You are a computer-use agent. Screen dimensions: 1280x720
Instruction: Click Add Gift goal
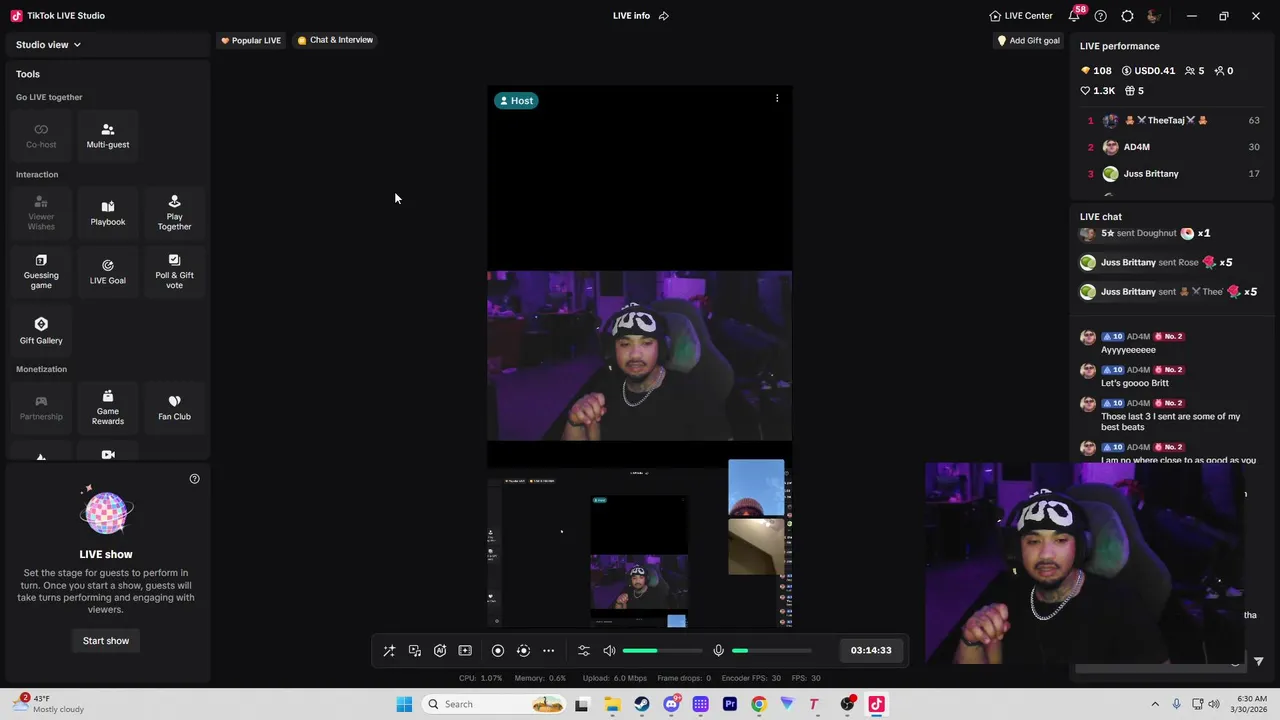click(1028, 41)
